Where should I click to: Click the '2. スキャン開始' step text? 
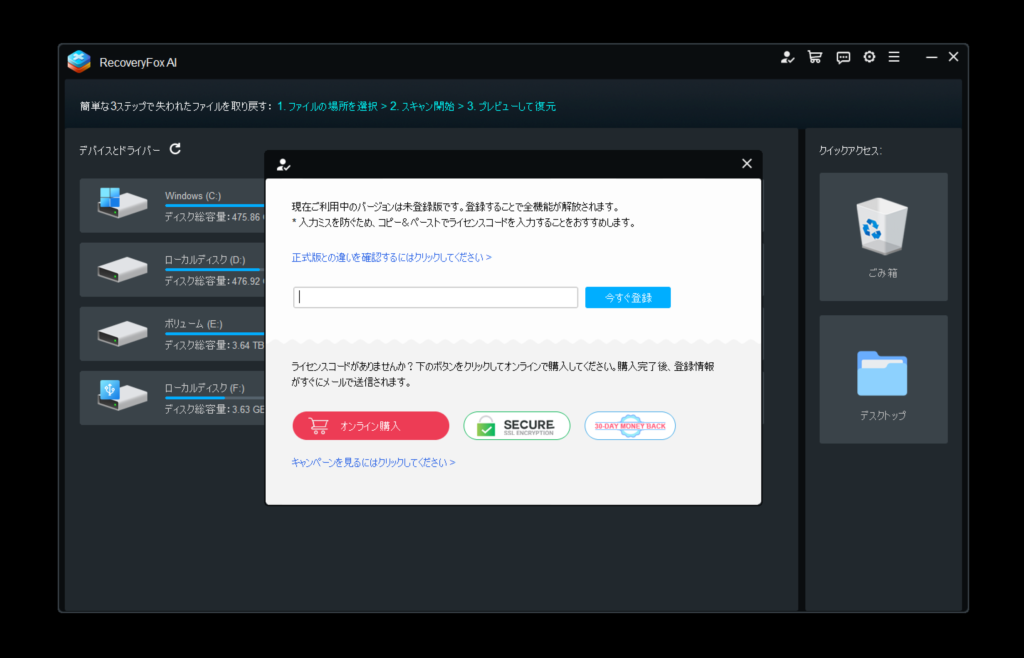422,106
